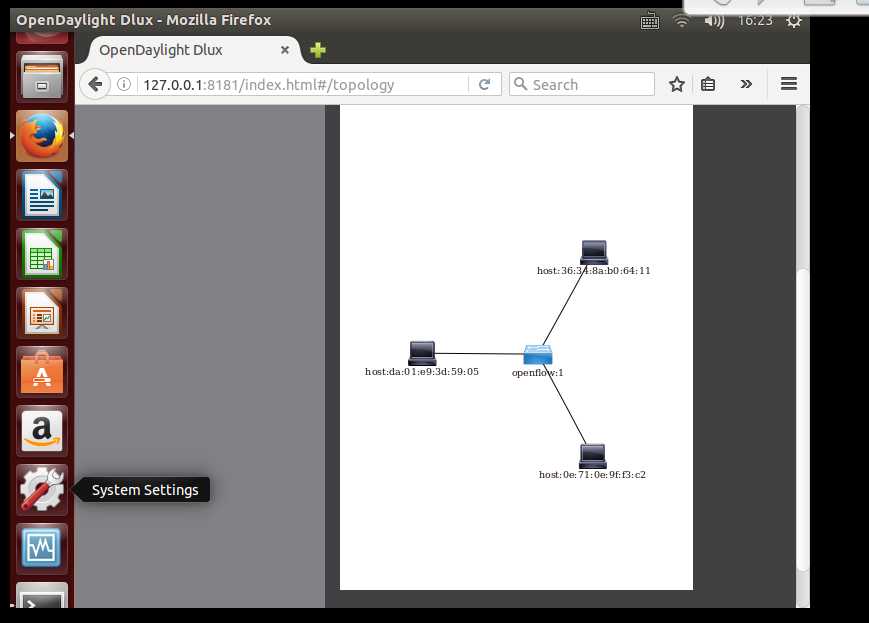Launch LibreOffice Impress from the dock
Viewport: 869px width, 623px height.
coord(42,313)
